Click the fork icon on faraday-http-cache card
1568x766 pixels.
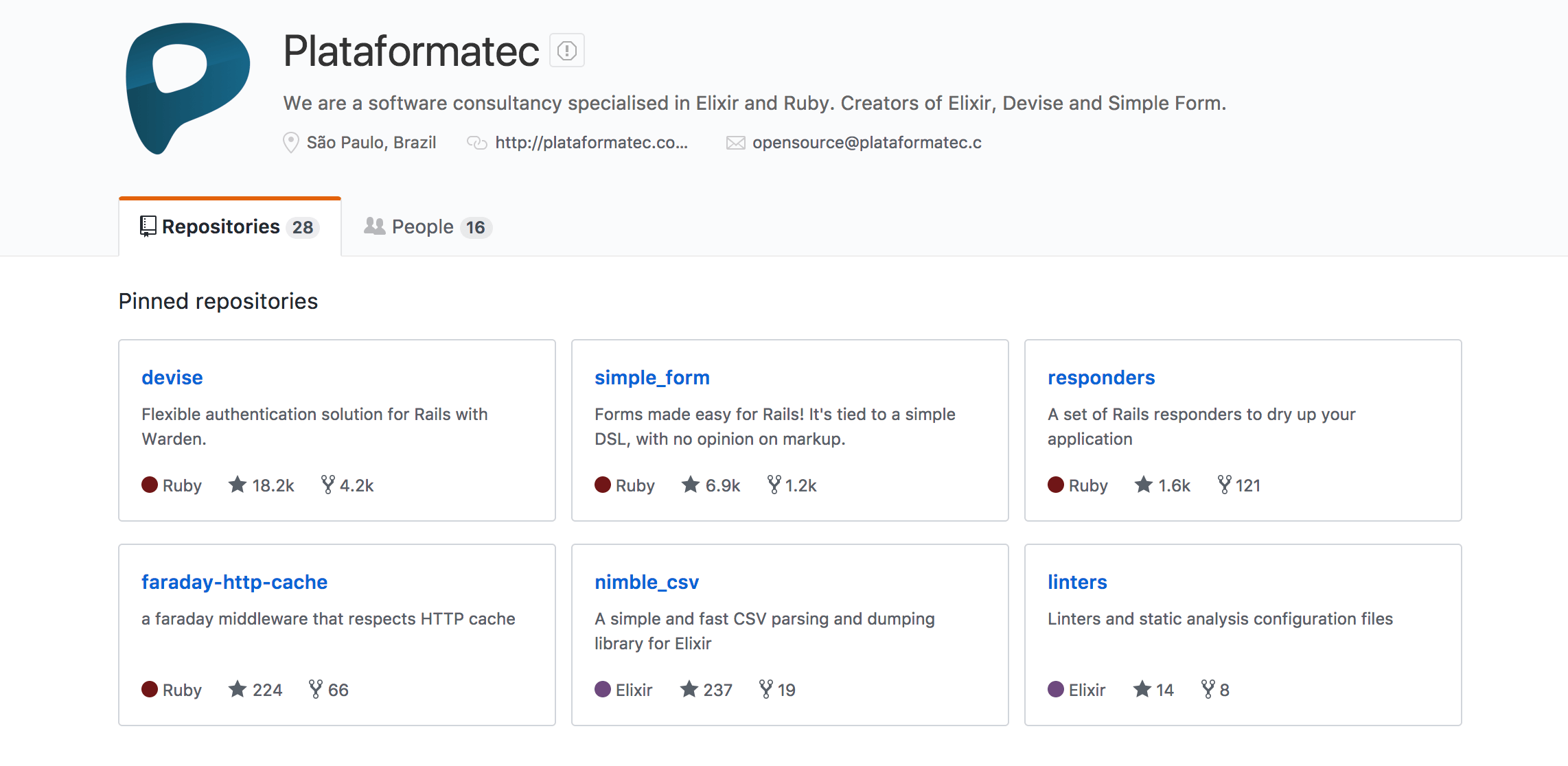(x=316, y=689)
